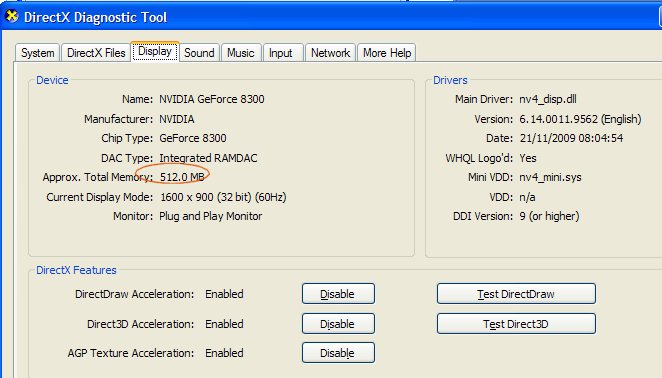Click the DirectX Diagnostic Tool title icon
Screen dimensions: 662x378
tap(12, 16)
